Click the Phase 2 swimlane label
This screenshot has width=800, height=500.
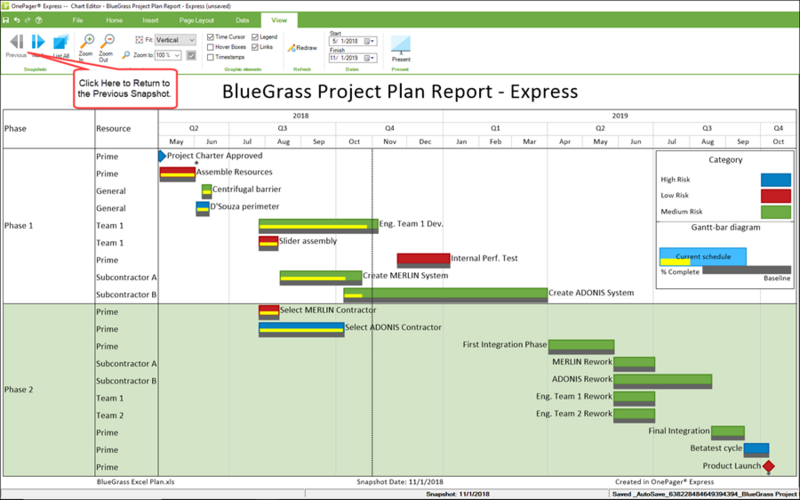point(18,389)
